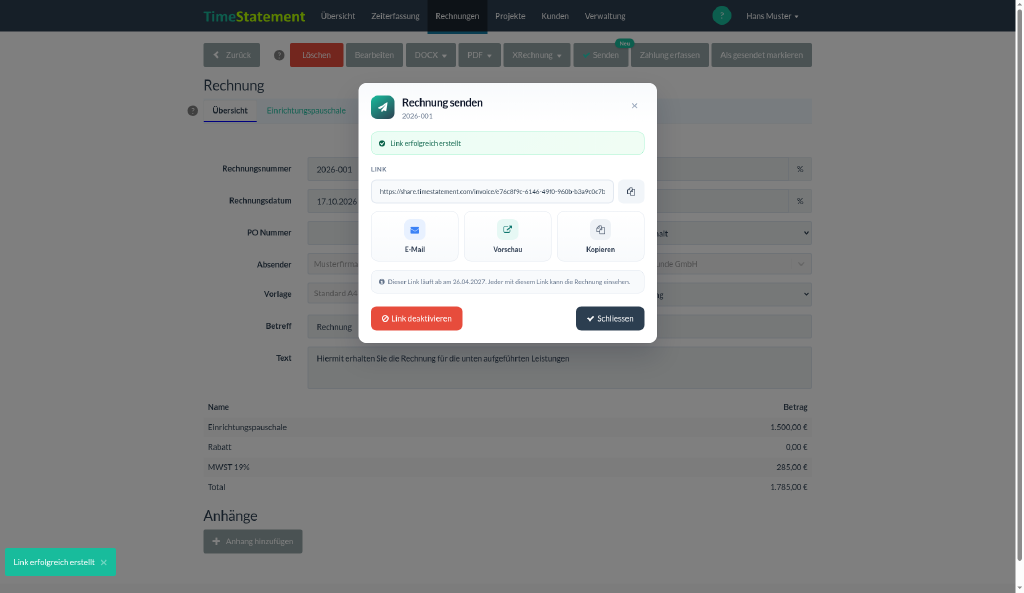Select the Übersicht tab under Rechnung
1024x593 pixels.
click(230, 110)
